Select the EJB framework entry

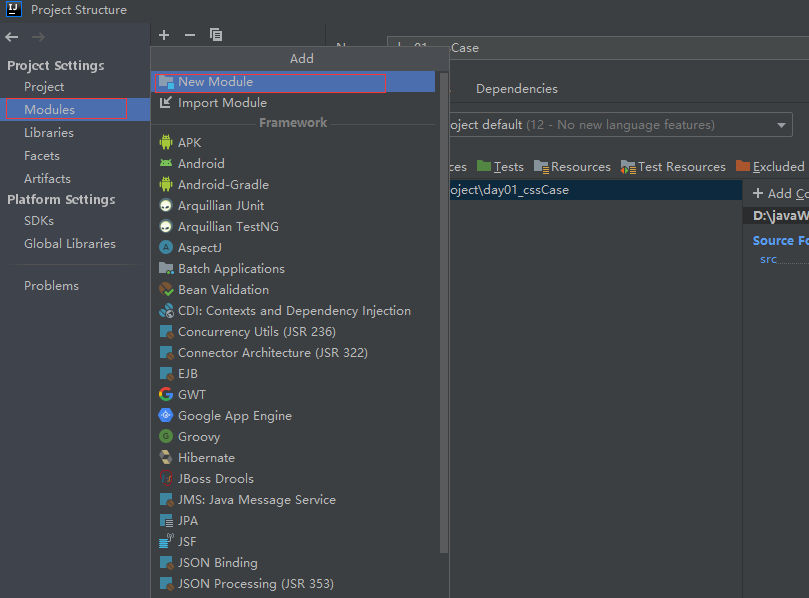[295, 374]
